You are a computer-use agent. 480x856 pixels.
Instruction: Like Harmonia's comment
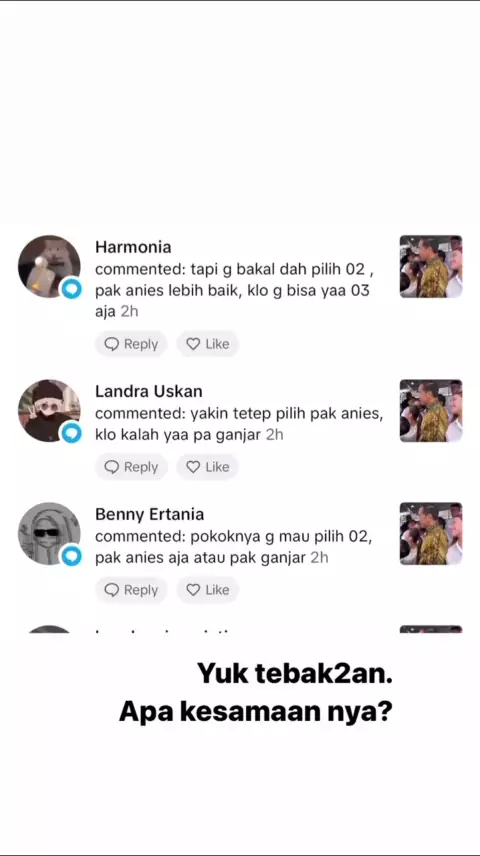[208, 344]
